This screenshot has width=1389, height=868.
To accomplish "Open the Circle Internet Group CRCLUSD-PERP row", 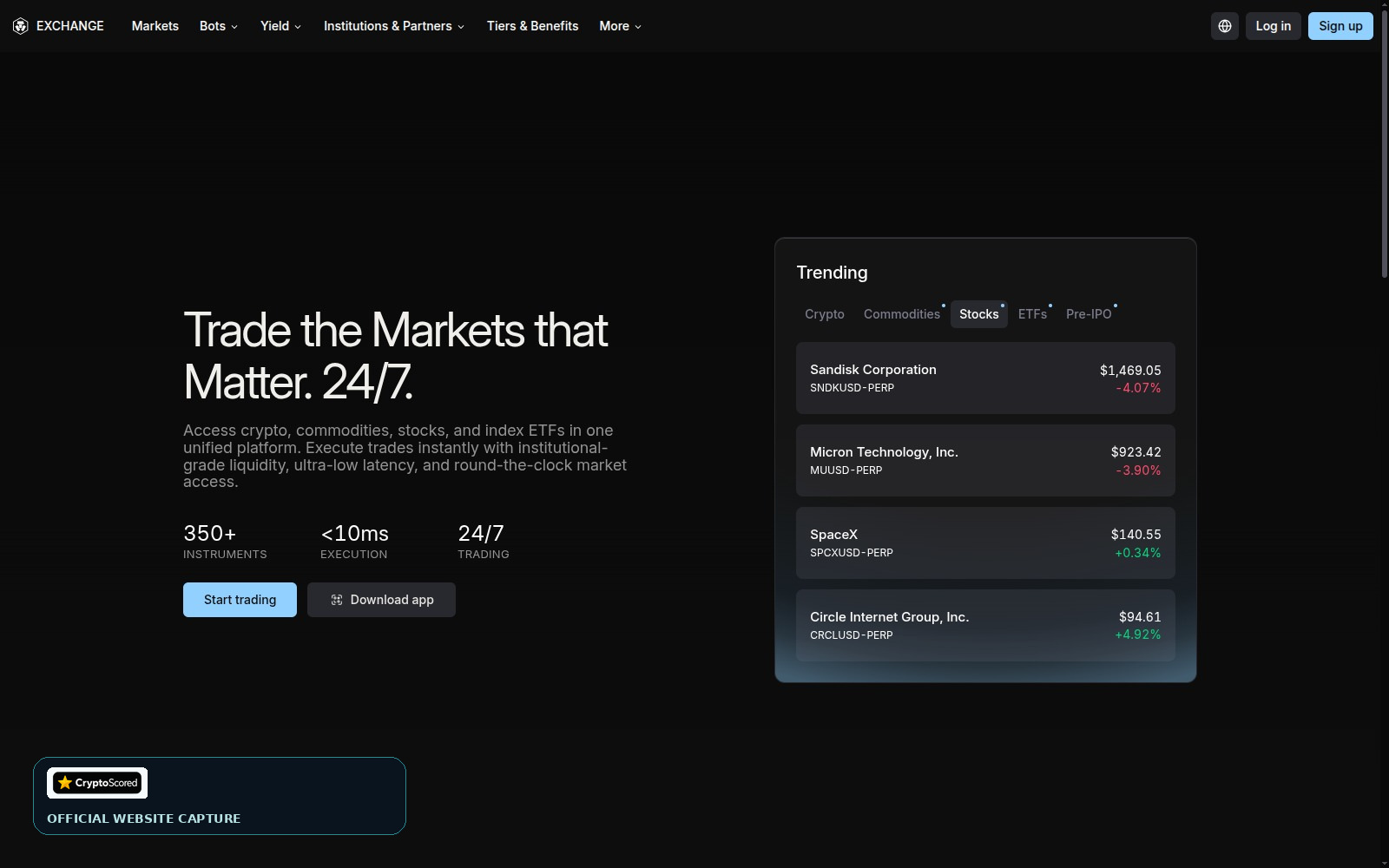I will [985, 626].
